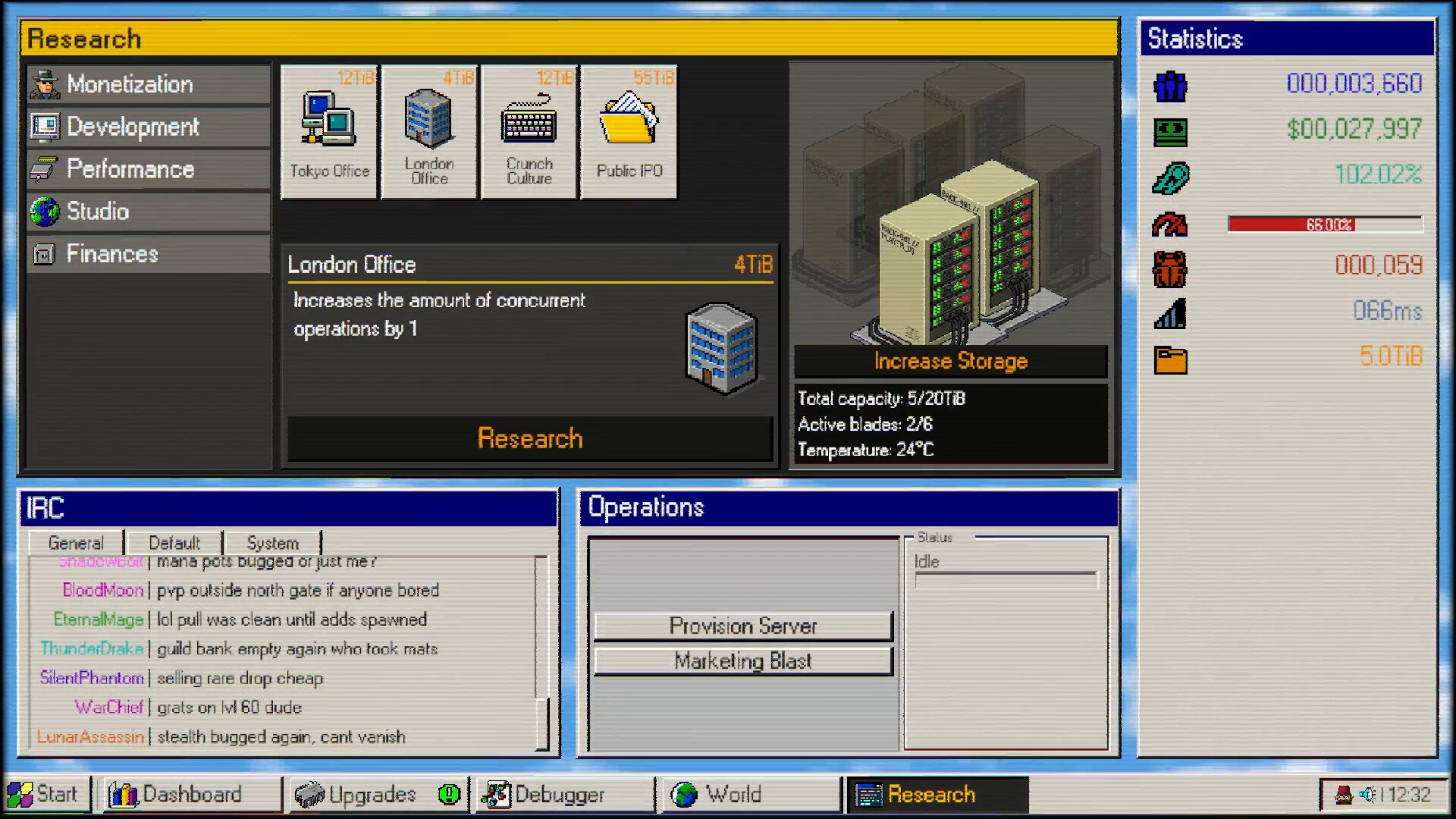
Task: Click the blue player count icon in Statistics
Action: [1169, 86]
